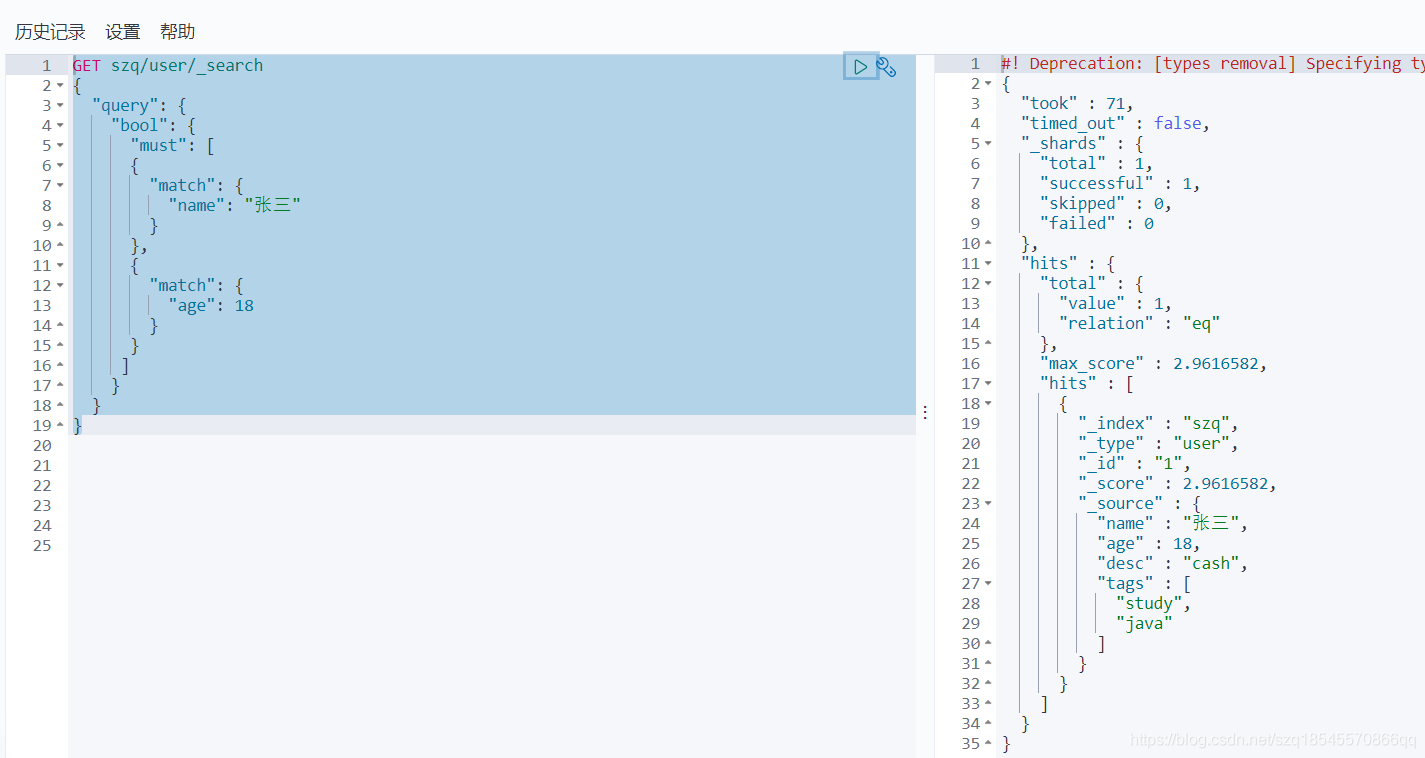This screenshot has width=1425, height=758.
Task: Collapse the "bool" block on line 4
Action: 60,126
